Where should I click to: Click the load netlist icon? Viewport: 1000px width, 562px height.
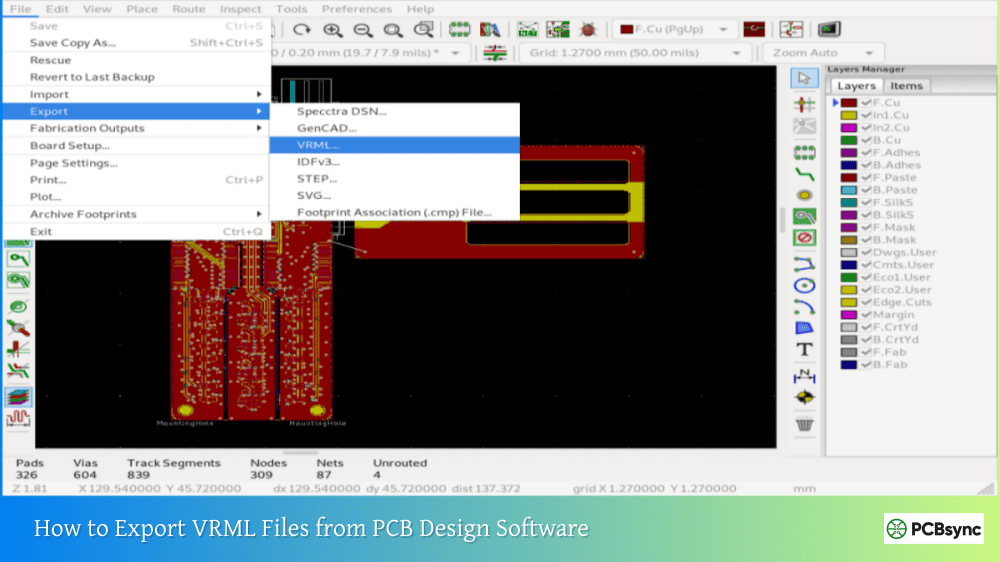(x=527, y=29)
